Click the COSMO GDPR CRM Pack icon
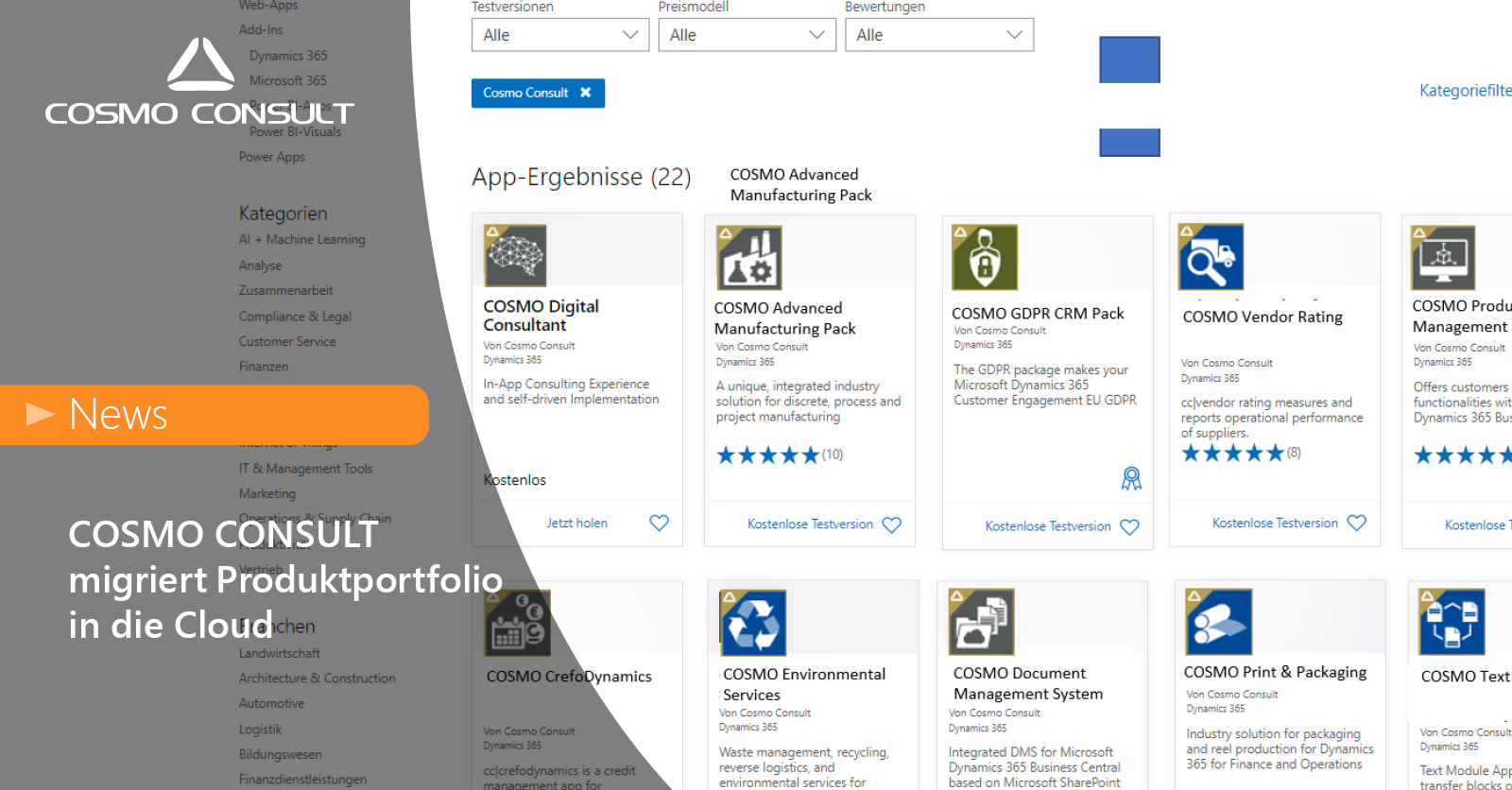 pyautogui.click(x=985, y=257)
